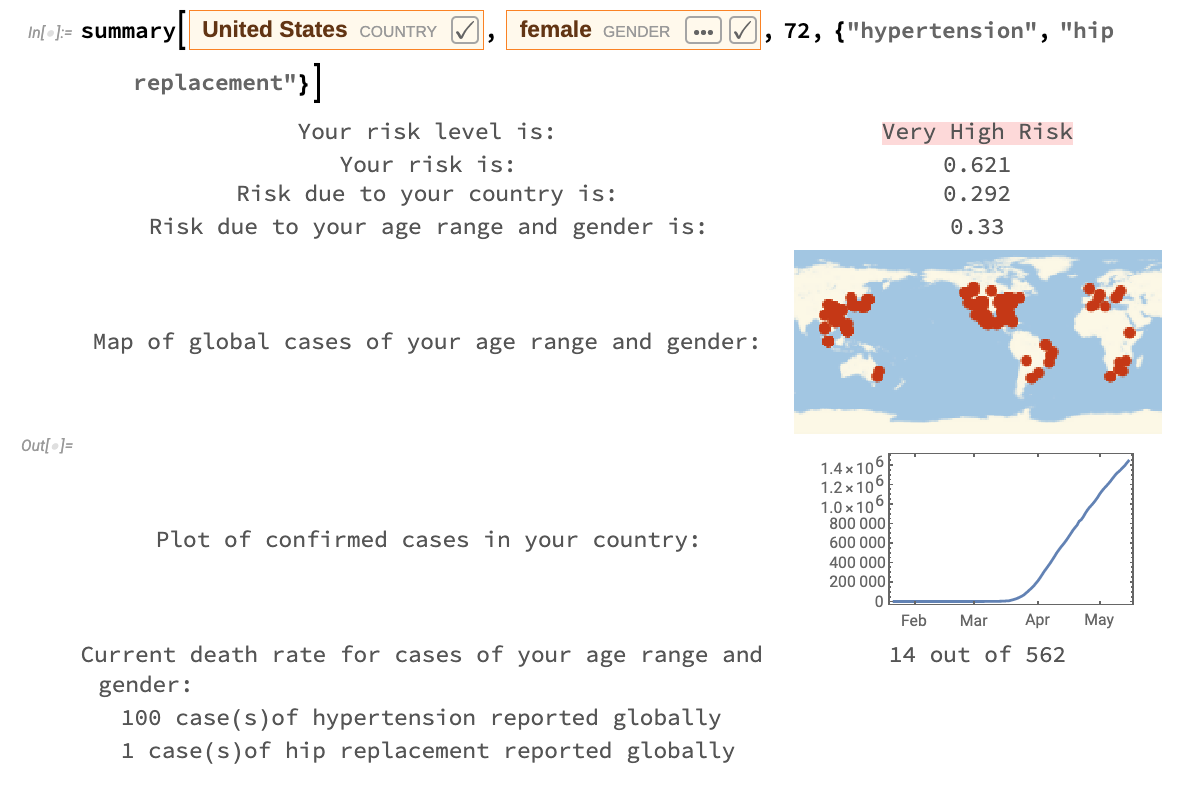The width and height of the screenshot is (1190, 794).
Task: Click the hip replacement cases reported line
Action: point(428,750)
